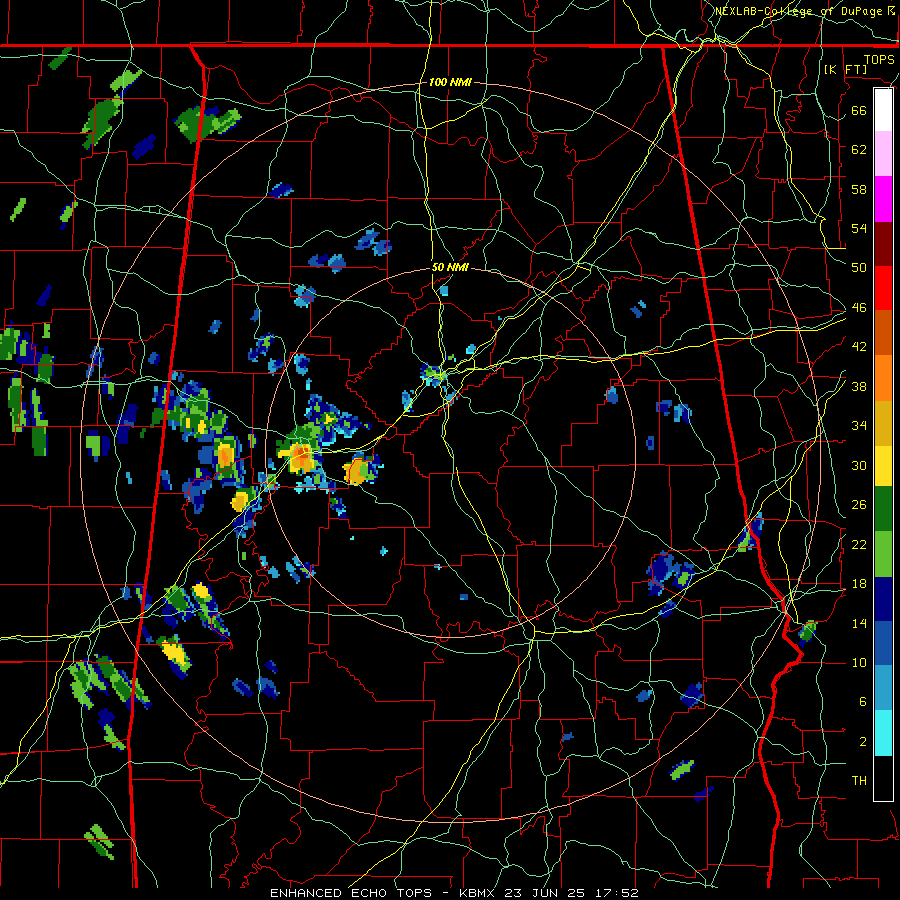900x900 pixels.
Task: Click the 10 legend label
Action: coord(859,662)
